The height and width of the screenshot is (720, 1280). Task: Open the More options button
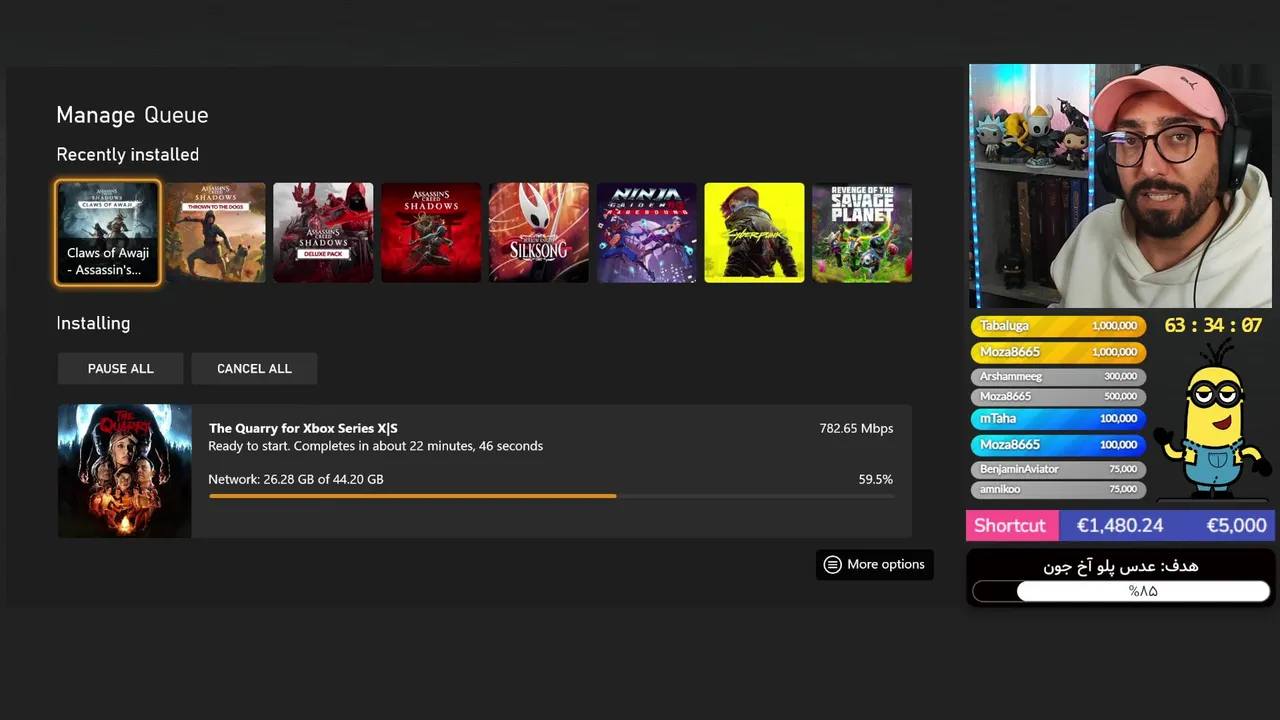(875, 564)
